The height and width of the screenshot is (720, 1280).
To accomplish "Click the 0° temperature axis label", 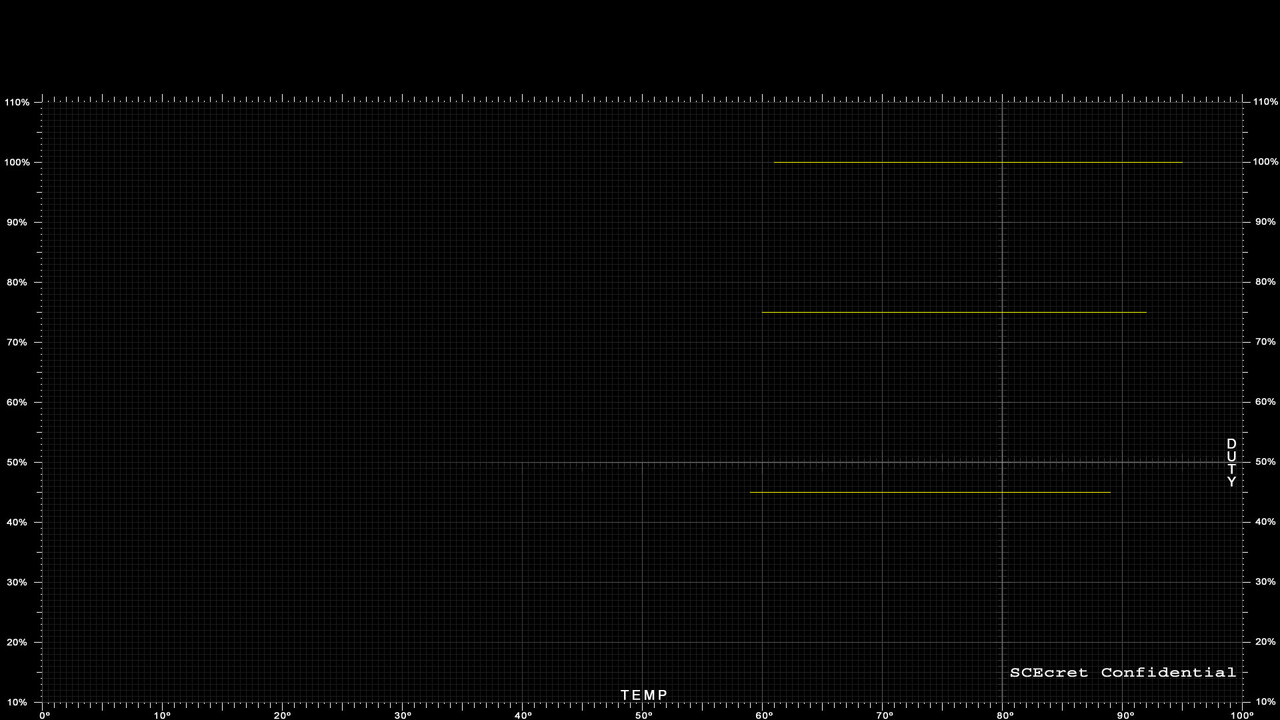I will coord(44,715).
